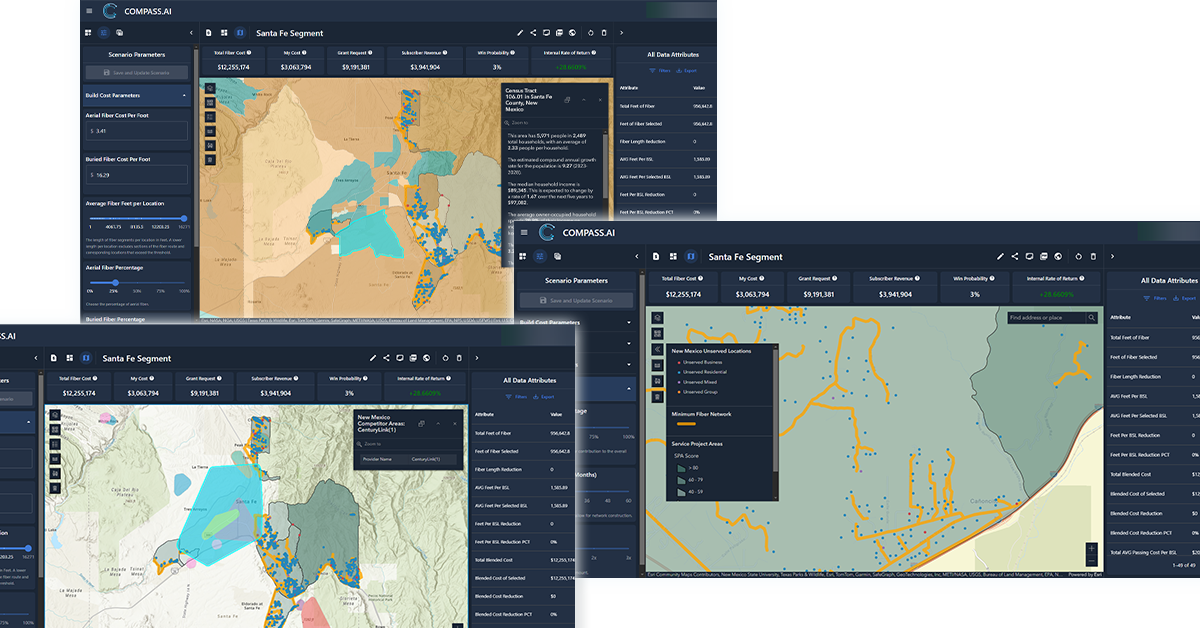Click the Average Fiber Feet per Location slider handle
The width and height of the screenshot is (1200, 628).
pyautogui.click(x=184, y=218)
